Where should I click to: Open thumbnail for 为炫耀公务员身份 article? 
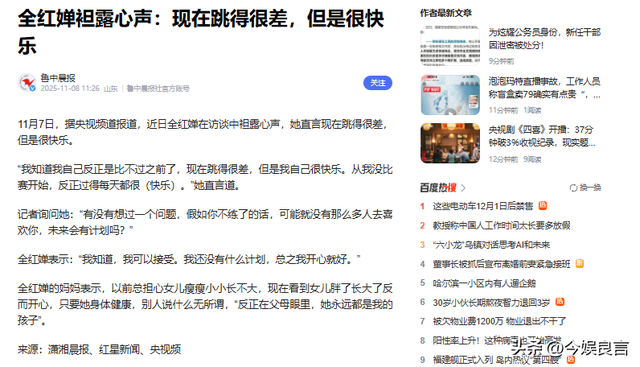click(450, 45)
